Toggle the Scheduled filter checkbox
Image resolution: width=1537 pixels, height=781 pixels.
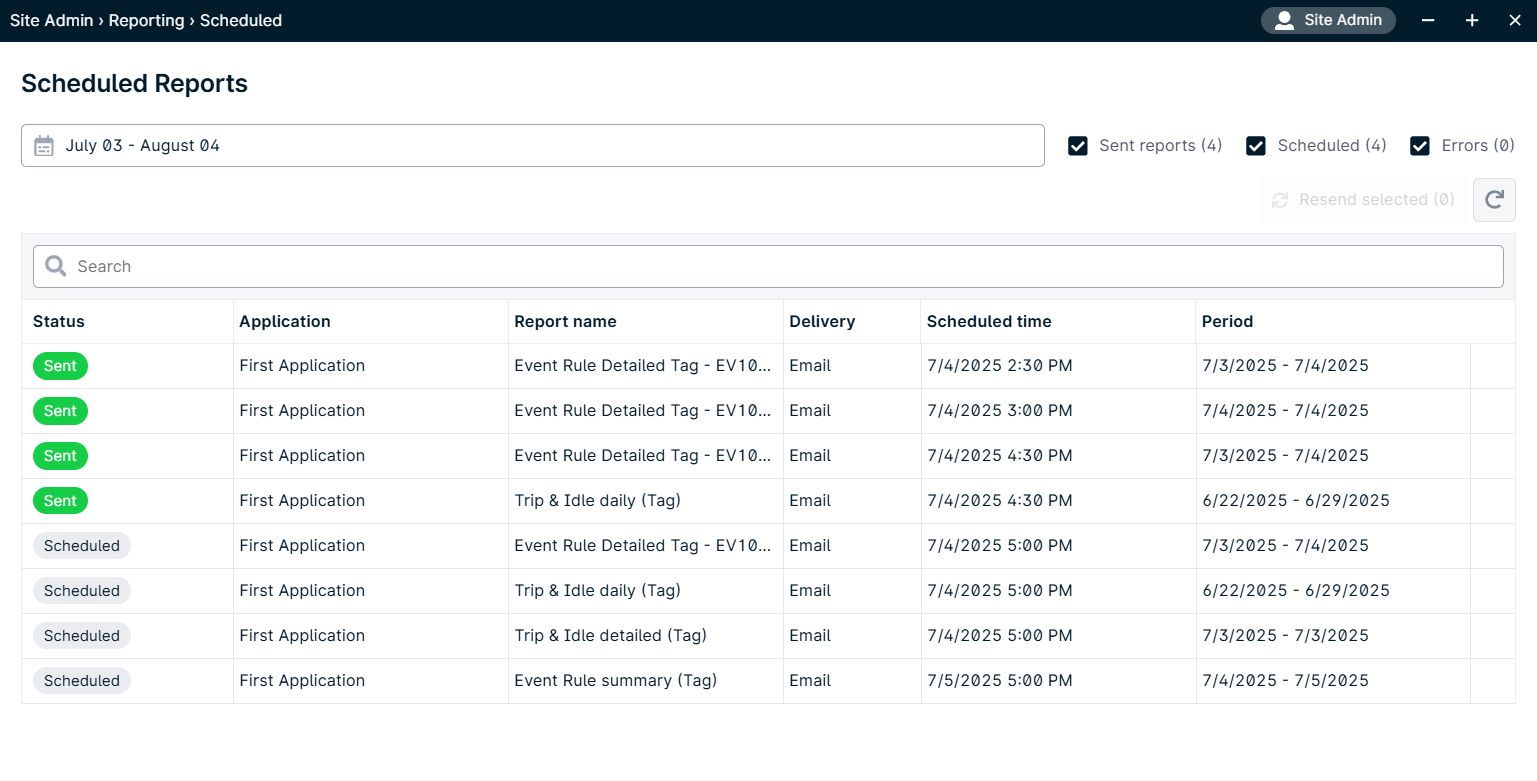click(x=1256, y=146)
